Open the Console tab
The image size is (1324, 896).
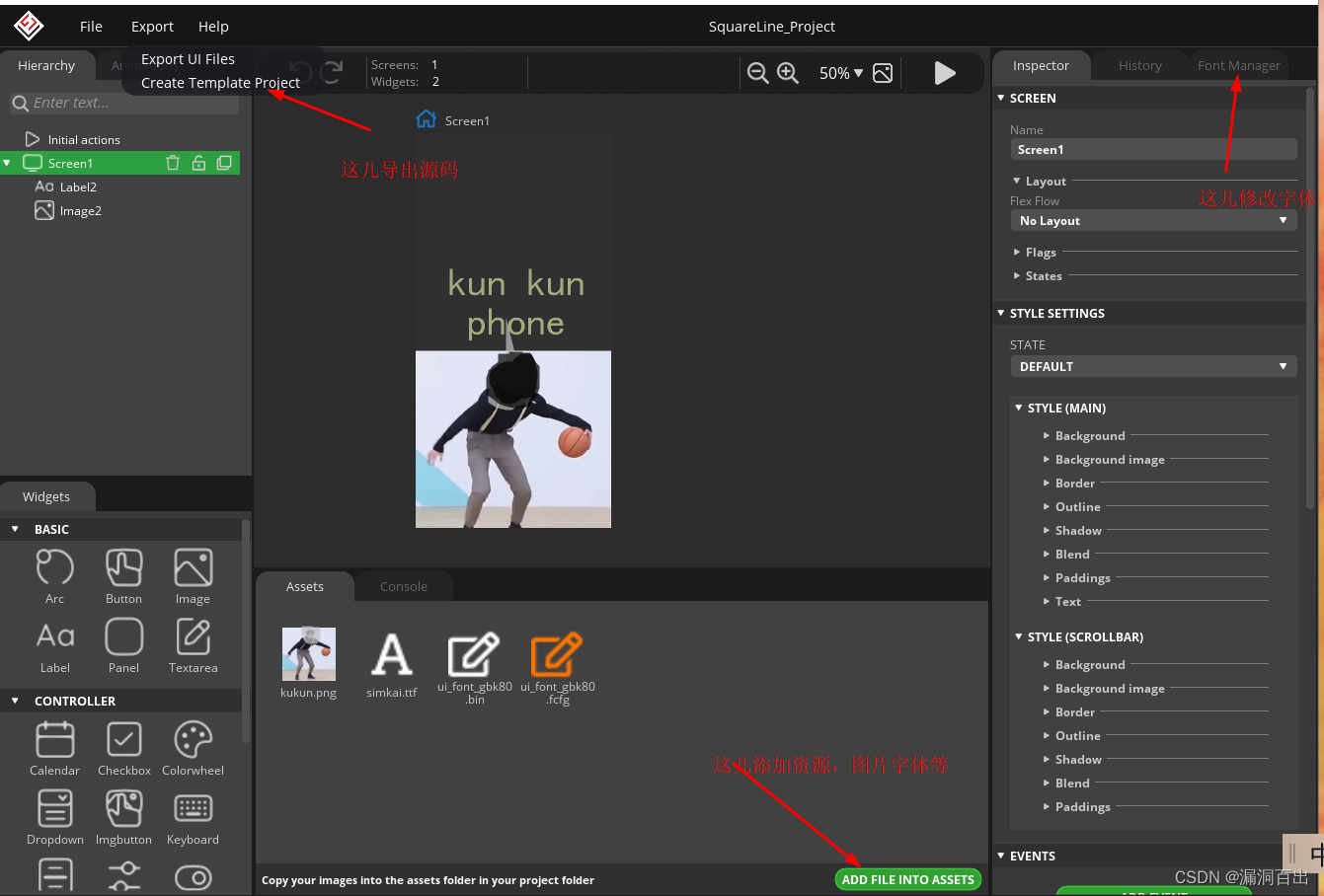[404, 585]
